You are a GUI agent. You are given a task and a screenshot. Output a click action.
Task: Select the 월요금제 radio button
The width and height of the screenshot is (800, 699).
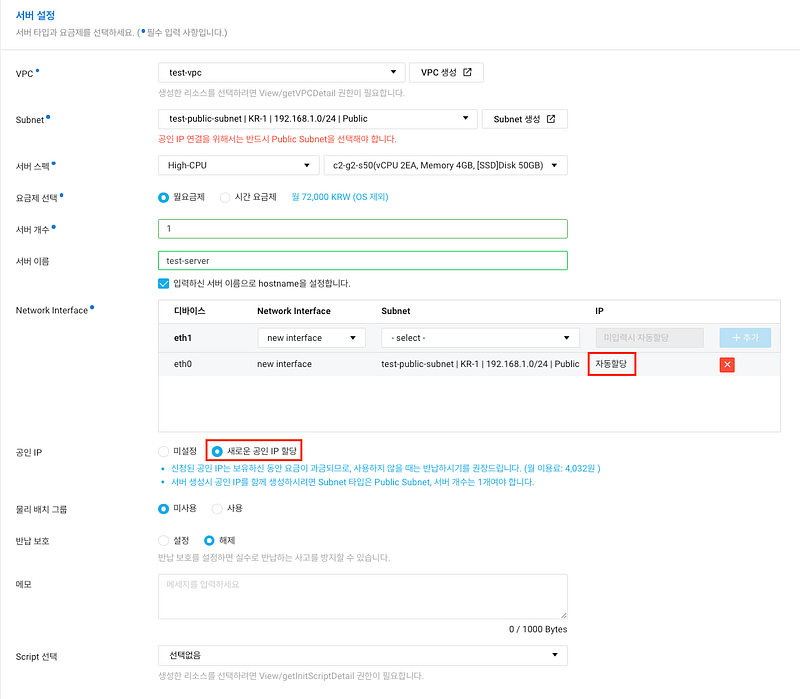[163, 197]
